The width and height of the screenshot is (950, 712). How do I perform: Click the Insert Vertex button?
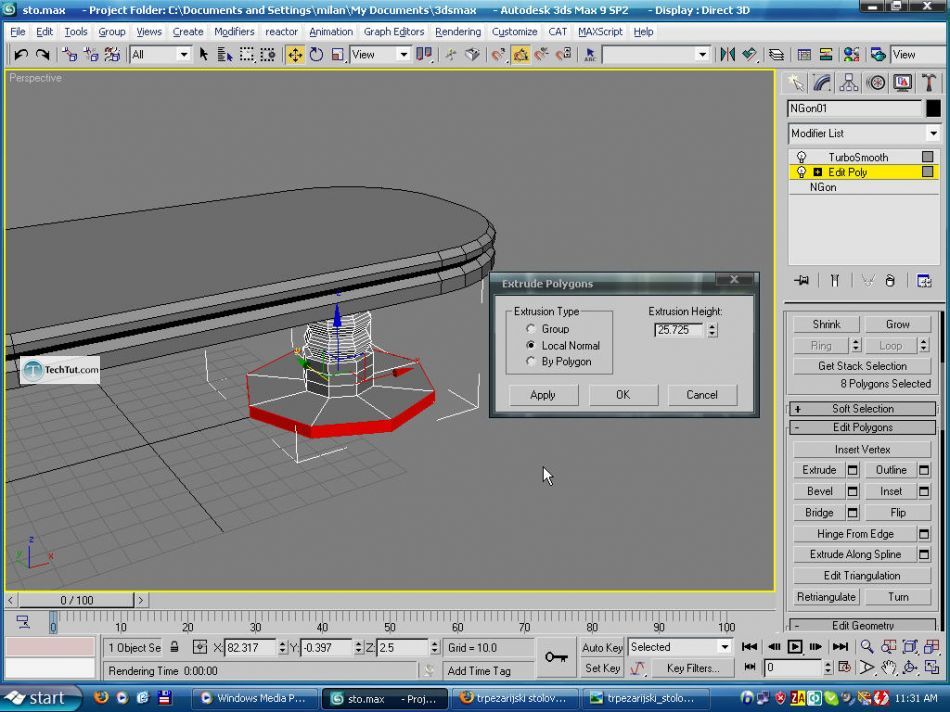point(862,449)
